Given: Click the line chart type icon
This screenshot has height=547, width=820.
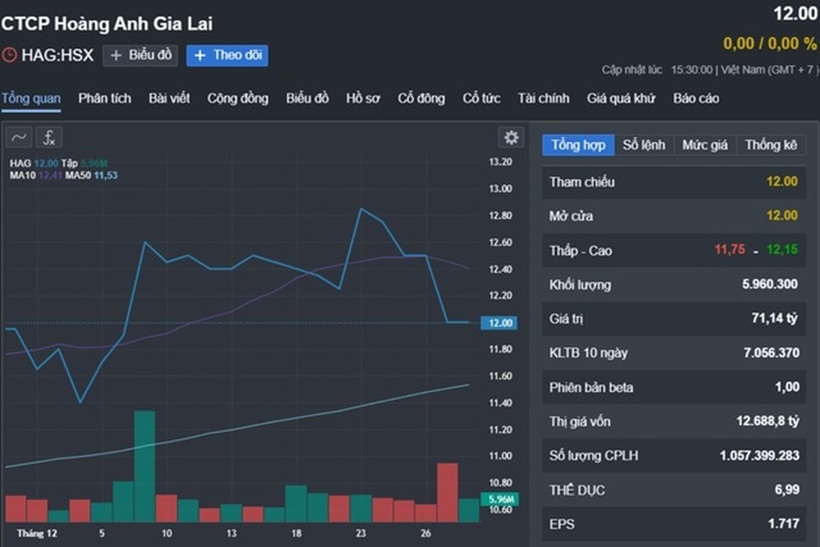Looking at the screenshot, I should (19, 138).
